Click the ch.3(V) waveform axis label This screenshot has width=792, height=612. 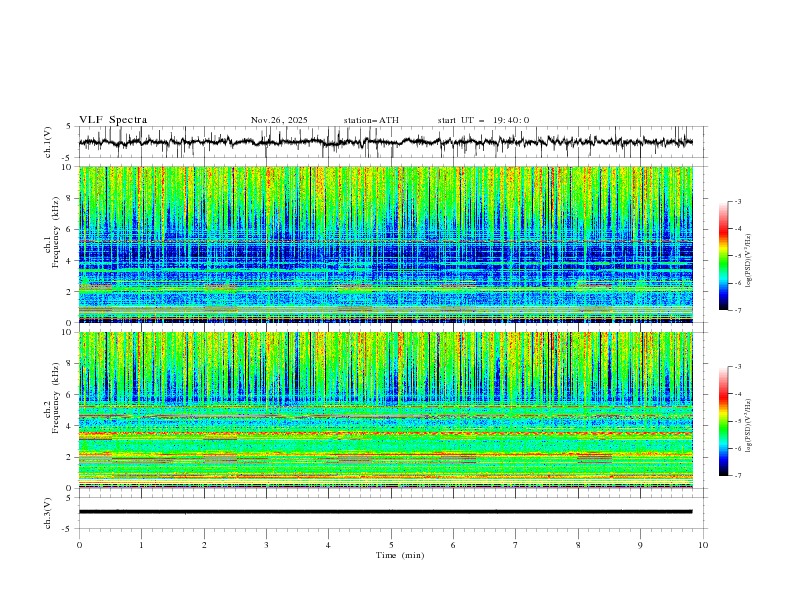point(48,513)
